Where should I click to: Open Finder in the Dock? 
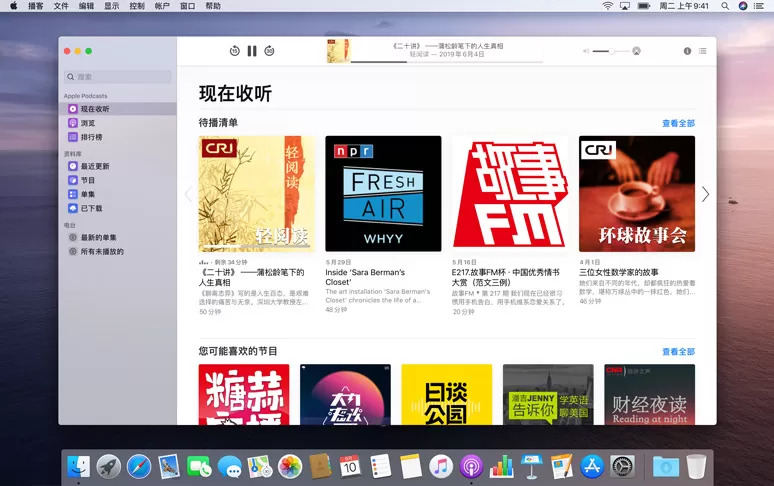78,466
